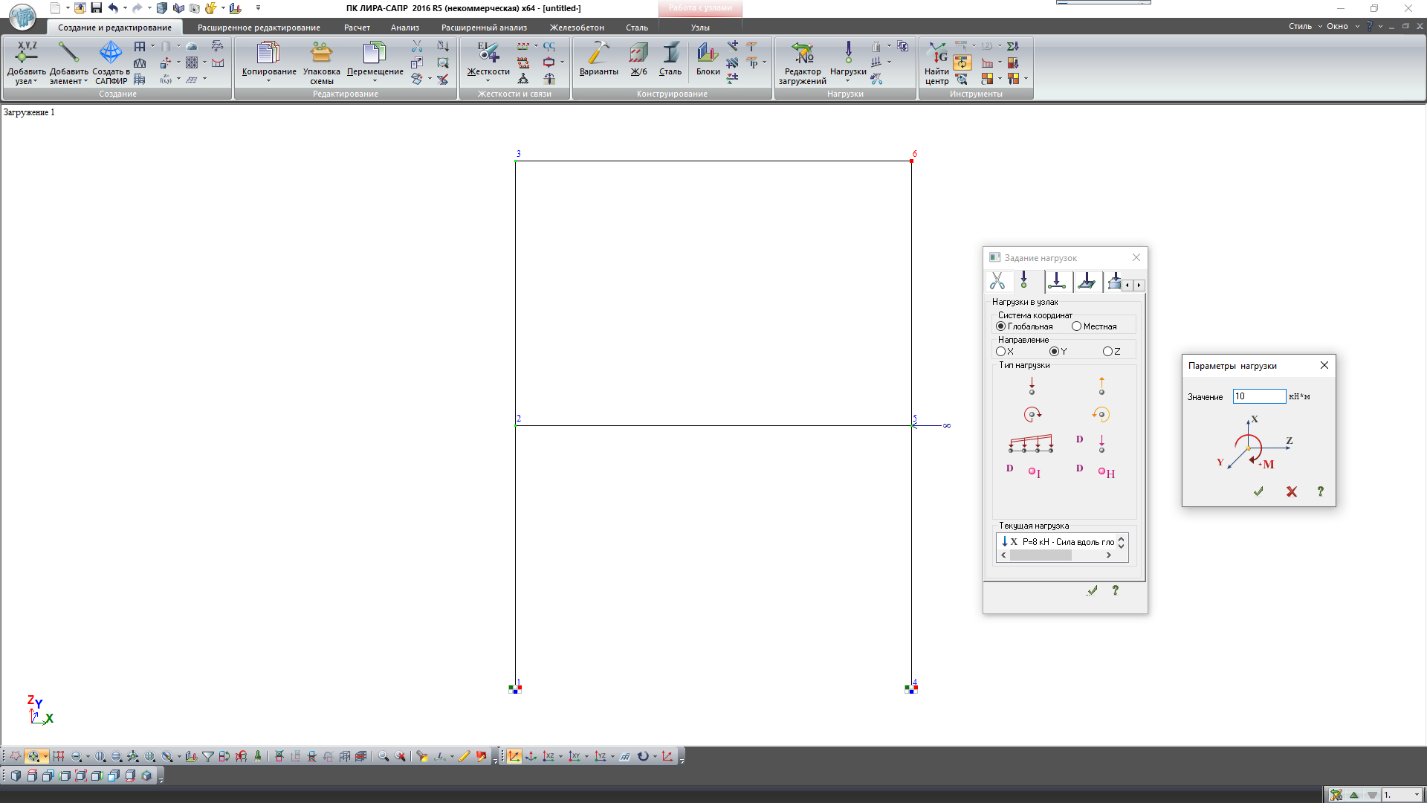Select direction Z radio button
This screenshot has width=1427, height=803.
(x=1111, y=351)
